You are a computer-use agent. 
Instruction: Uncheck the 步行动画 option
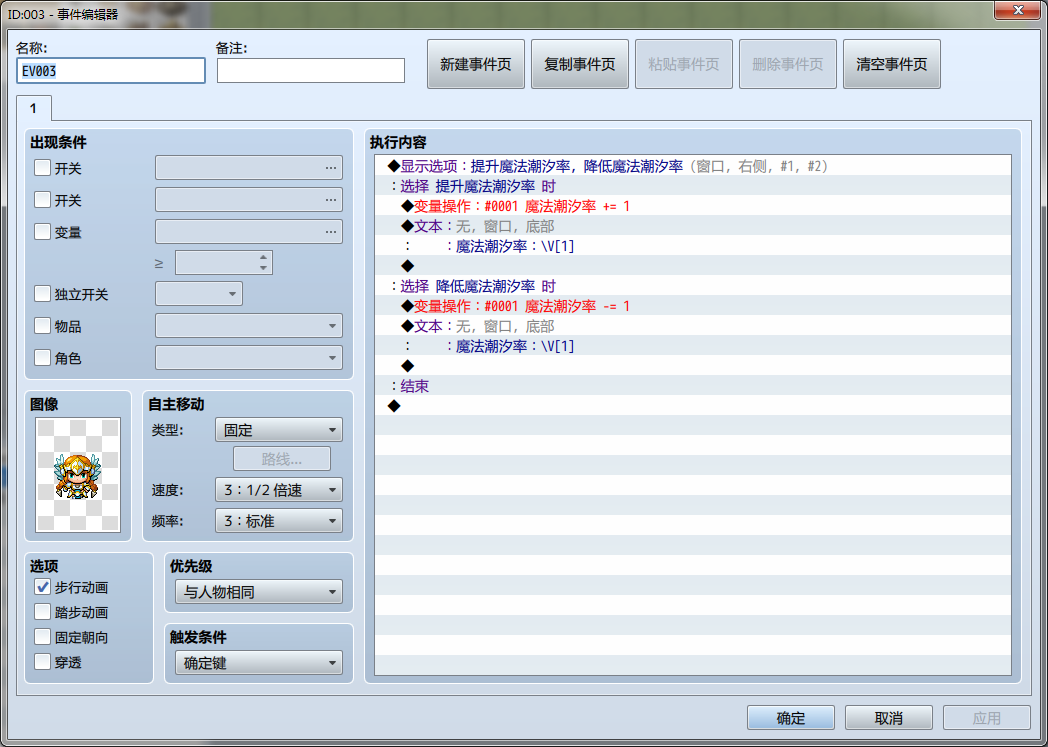point(42,587)
